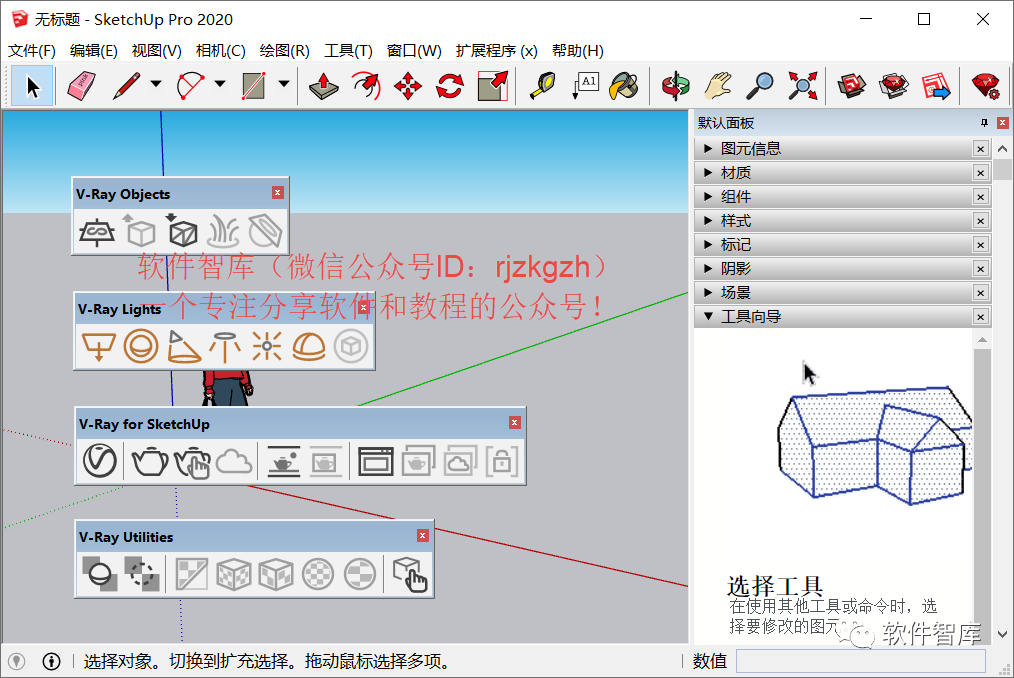Create V-Ray Dome Light
1014x678 pixels.
[309, 346]
